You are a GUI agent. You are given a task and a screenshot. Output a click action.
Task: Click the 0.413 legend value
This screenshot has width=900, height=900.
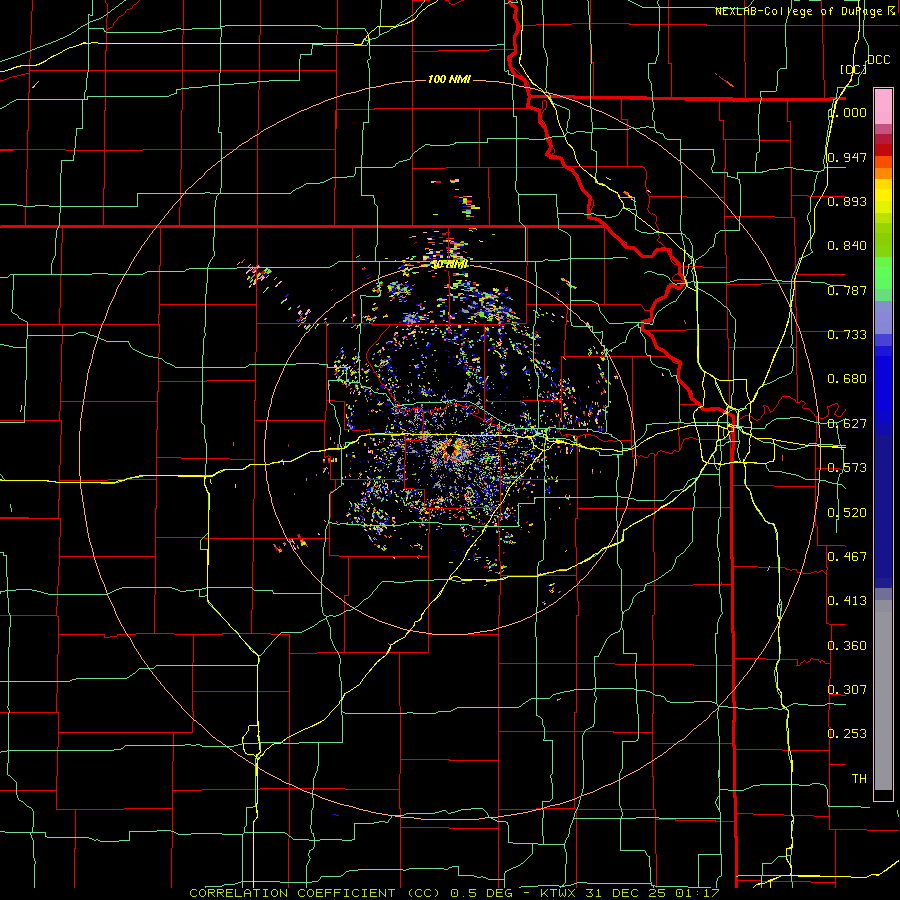847,601
